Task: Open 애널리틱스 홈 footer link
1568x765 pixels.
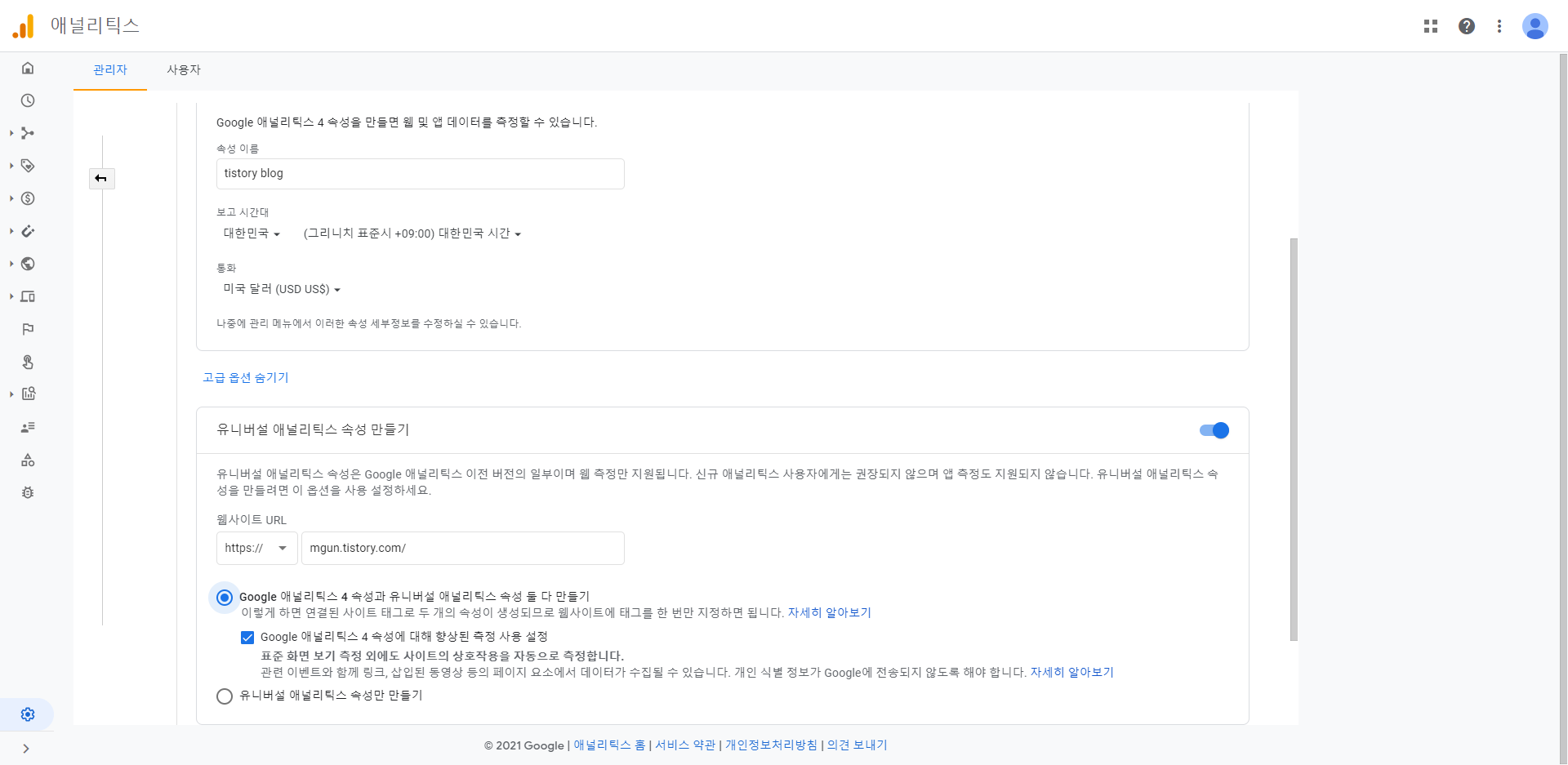Action: (609, 745)
